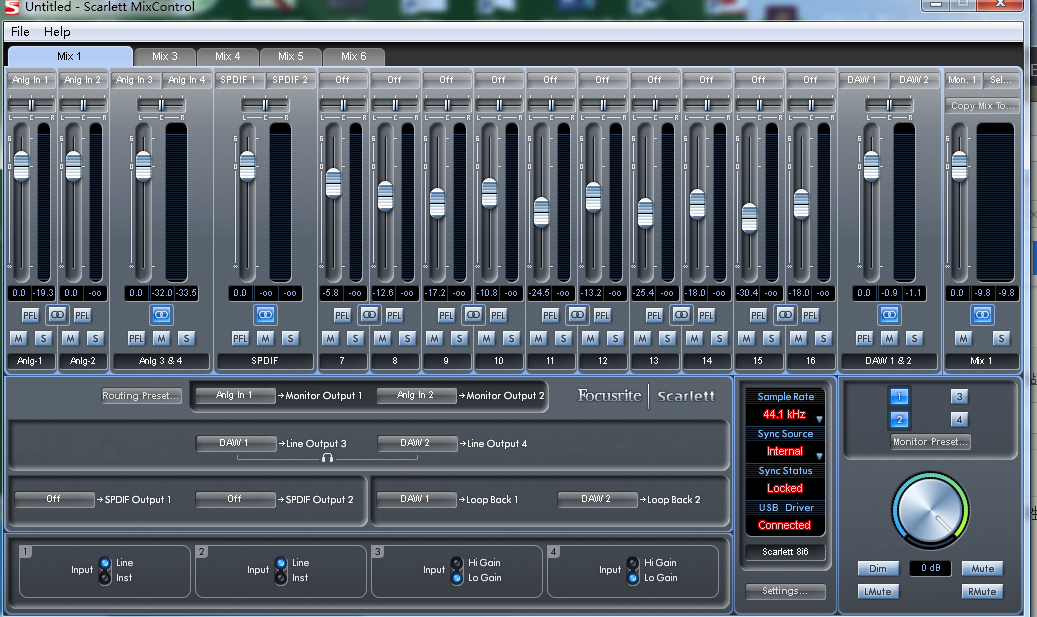This screenshot has width=1037, height=617.
Task: Mute channel 7 with its M button
Action: coord(330,339)
